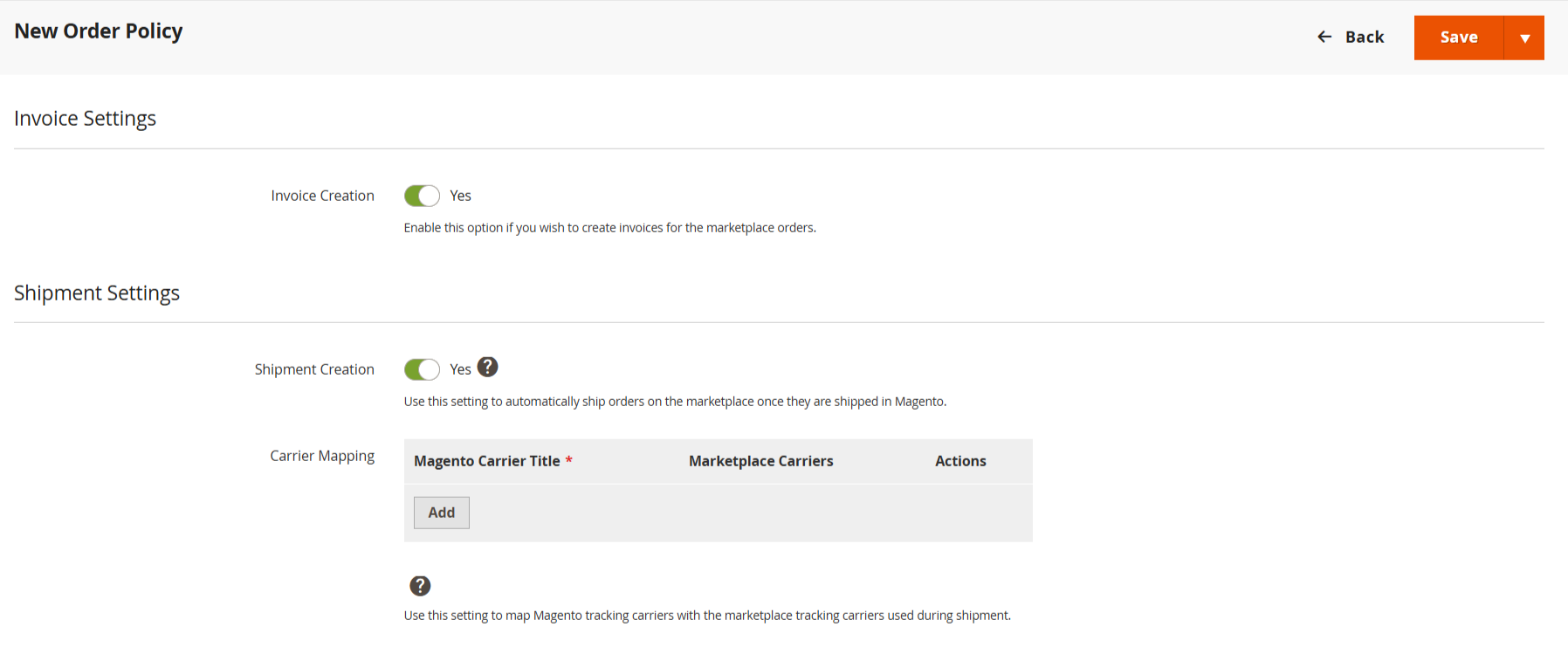Open help tooltip beside Shipment Creation
1568x654 pixels.
tap(488, 368)
